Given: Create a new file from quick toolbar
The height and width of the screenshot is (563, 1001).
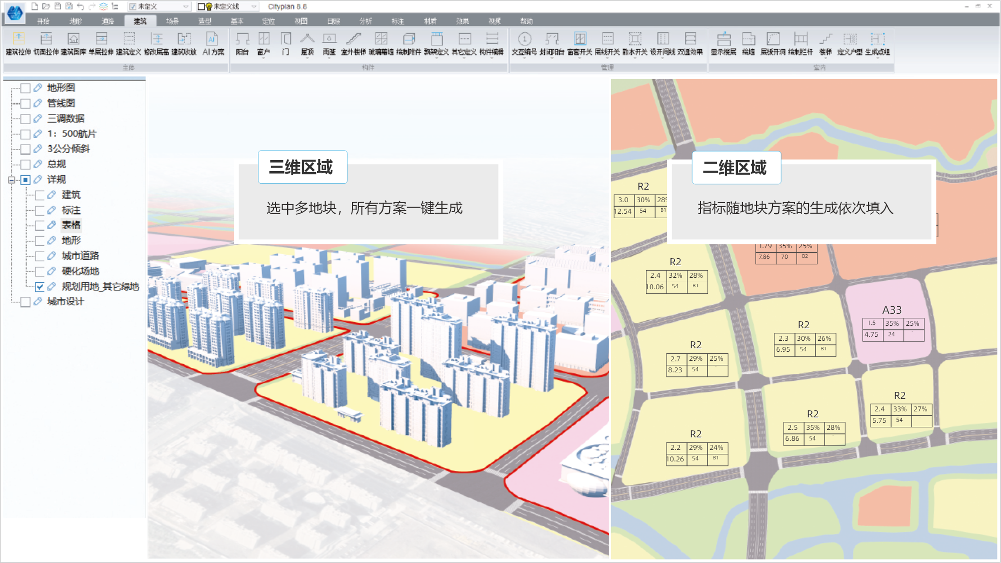Looking at the screenshot, I should click(x=35, y=6).
